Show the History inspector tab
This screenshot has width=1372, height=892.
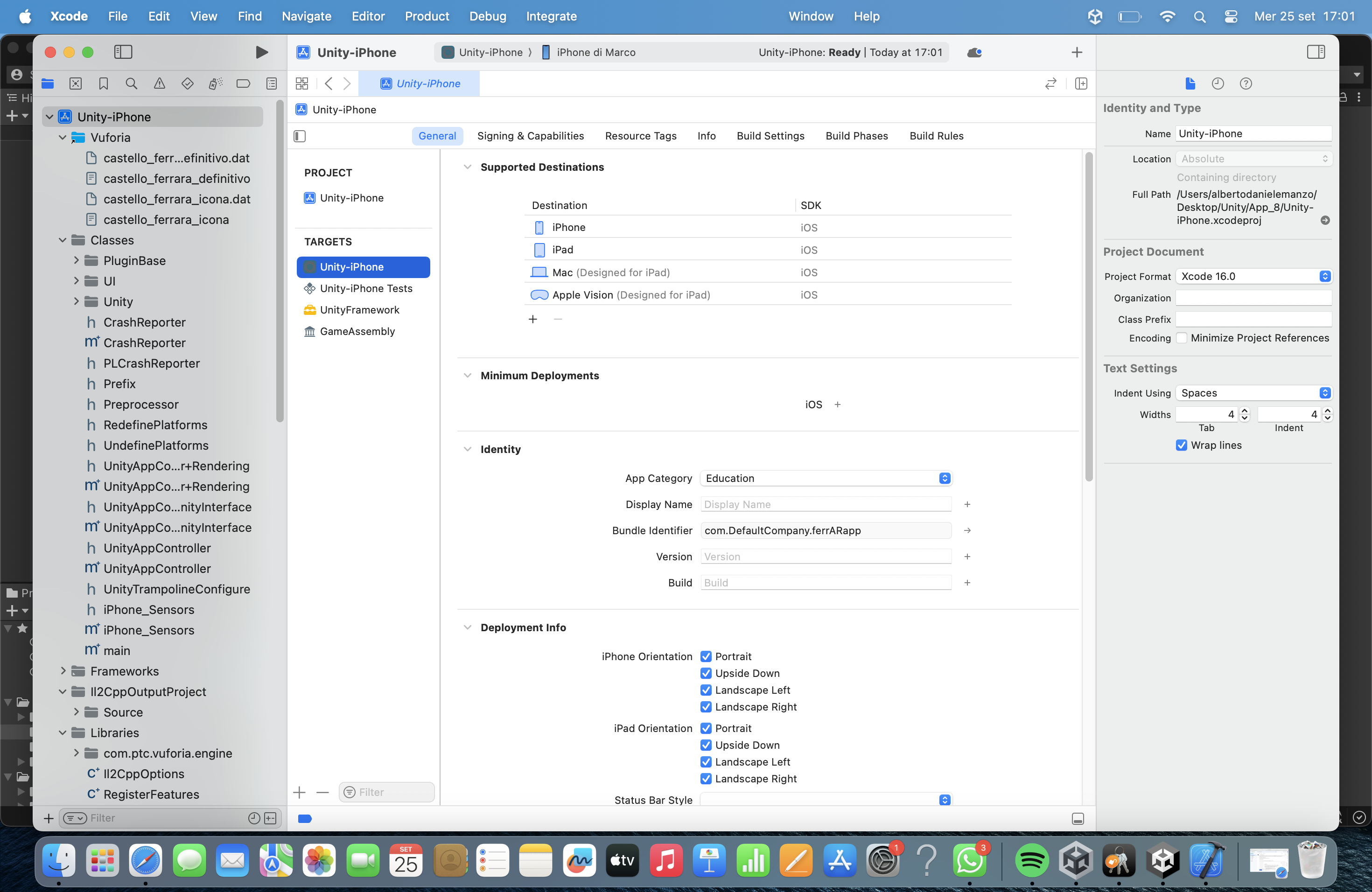point(1218,84)
